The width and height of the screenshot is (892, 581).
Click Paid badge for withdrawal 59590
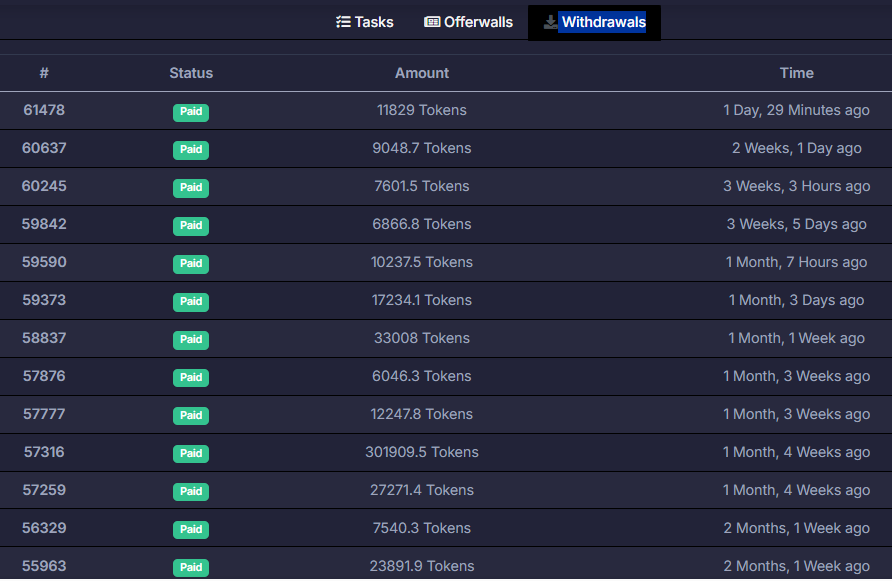point(191,263)
